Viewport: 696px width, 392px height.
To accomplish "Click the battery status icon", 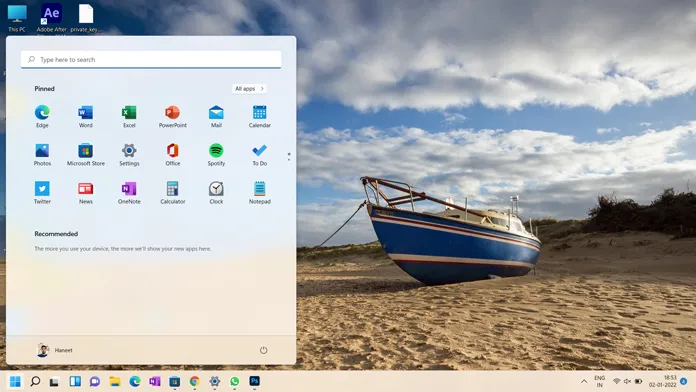I will pyautogui.click(x=638, y=381).
